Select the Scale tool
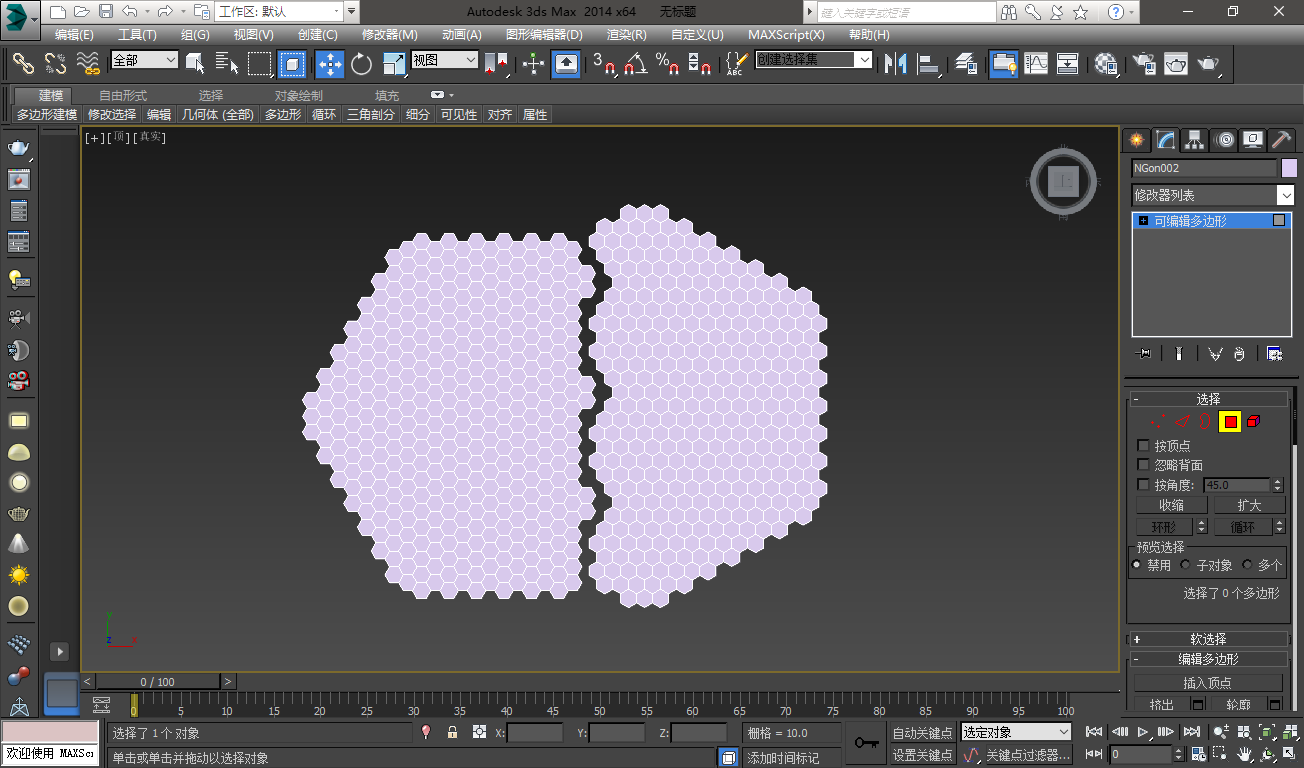 pyautogui.click(x=394, y=64)
